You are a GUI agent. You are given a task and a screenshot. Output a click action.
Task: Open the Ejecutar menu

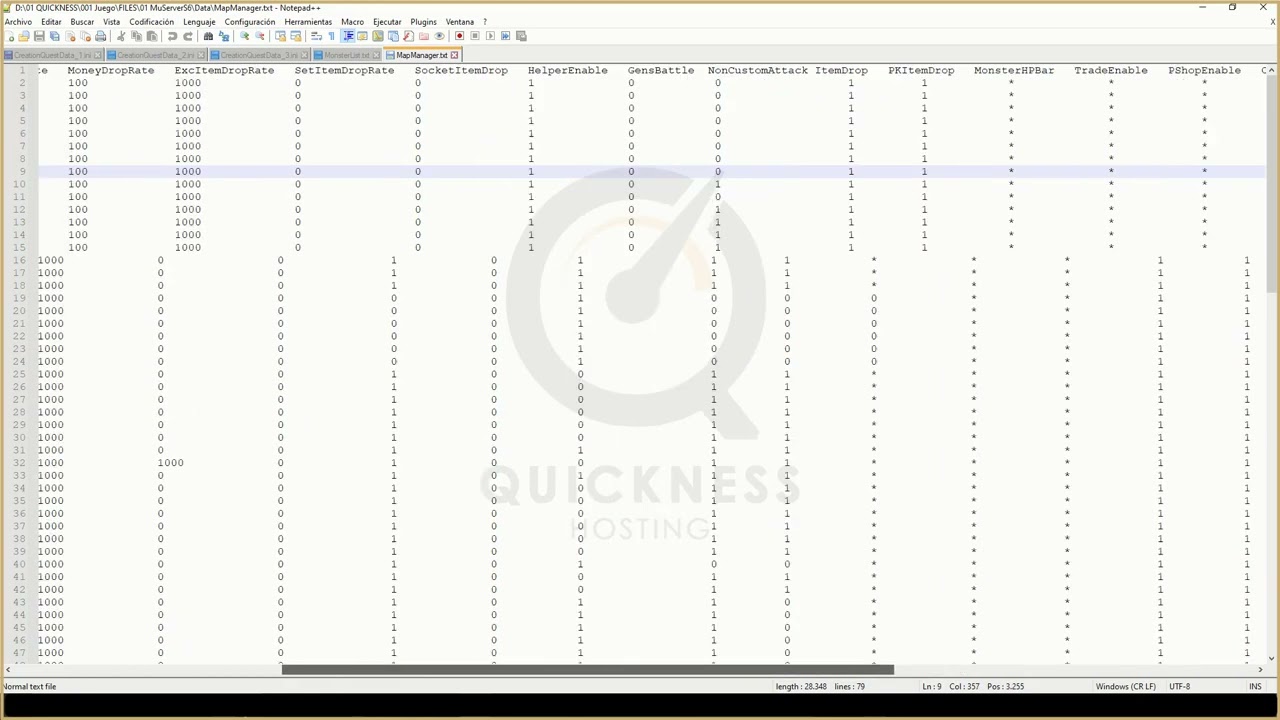point(387,22)
